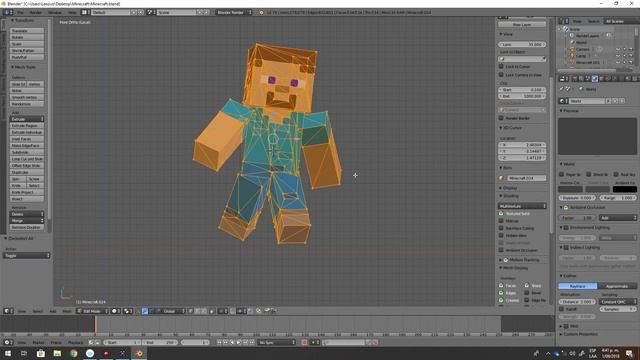
Task: Play the animation forward
Action: coord(239,342)
